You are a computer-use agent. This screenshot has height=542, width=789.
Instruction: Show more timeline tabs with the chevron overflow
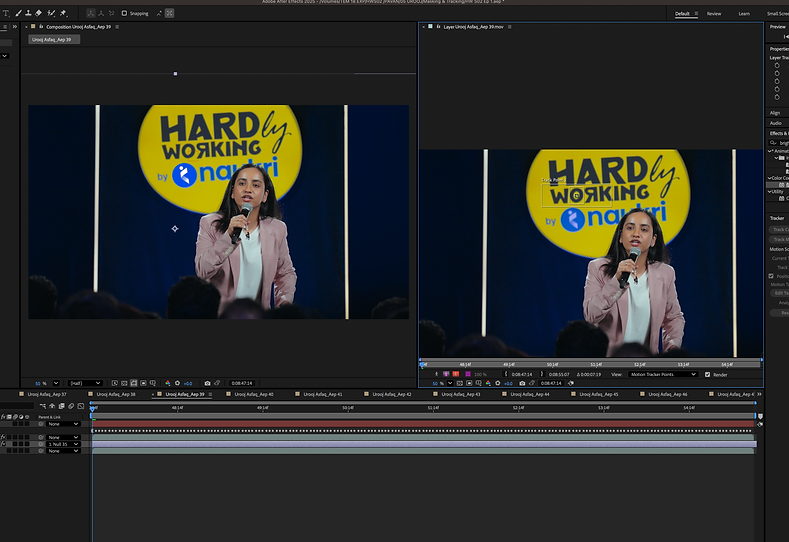(x=759, y=394)
